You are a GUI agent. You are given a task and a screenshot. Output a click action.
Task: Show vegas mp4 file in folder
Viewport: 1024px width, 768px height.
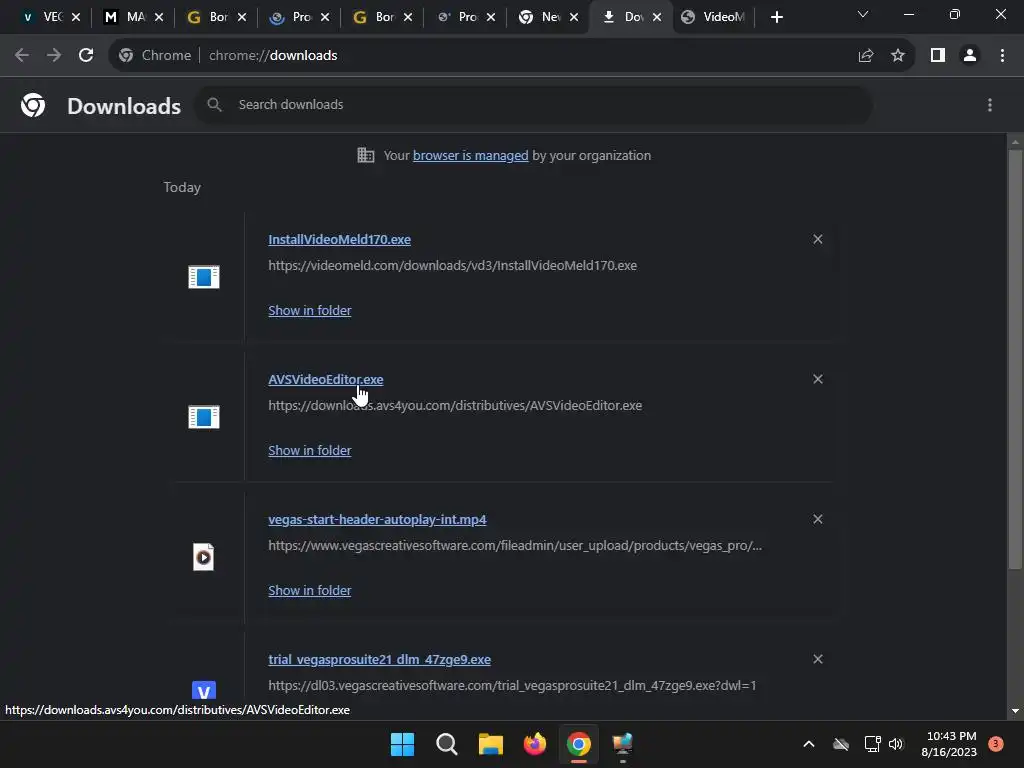310,591
